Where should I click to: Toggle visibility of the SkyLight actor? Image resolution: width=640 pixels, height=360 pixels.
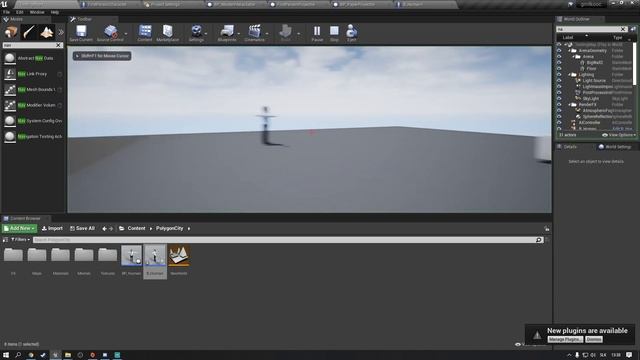[x=559, y=99]
